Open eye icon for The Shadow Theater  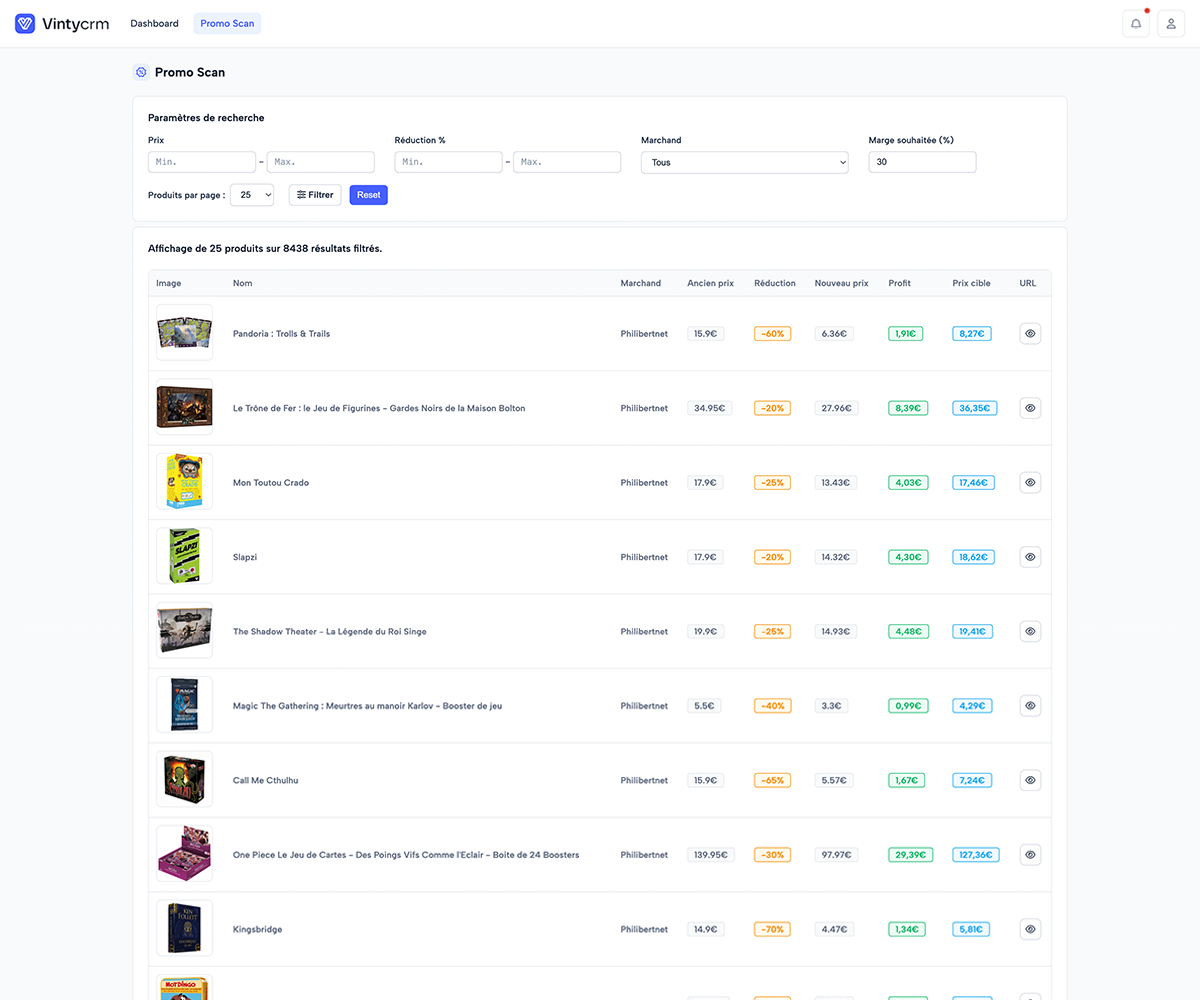pos(1030,632)
